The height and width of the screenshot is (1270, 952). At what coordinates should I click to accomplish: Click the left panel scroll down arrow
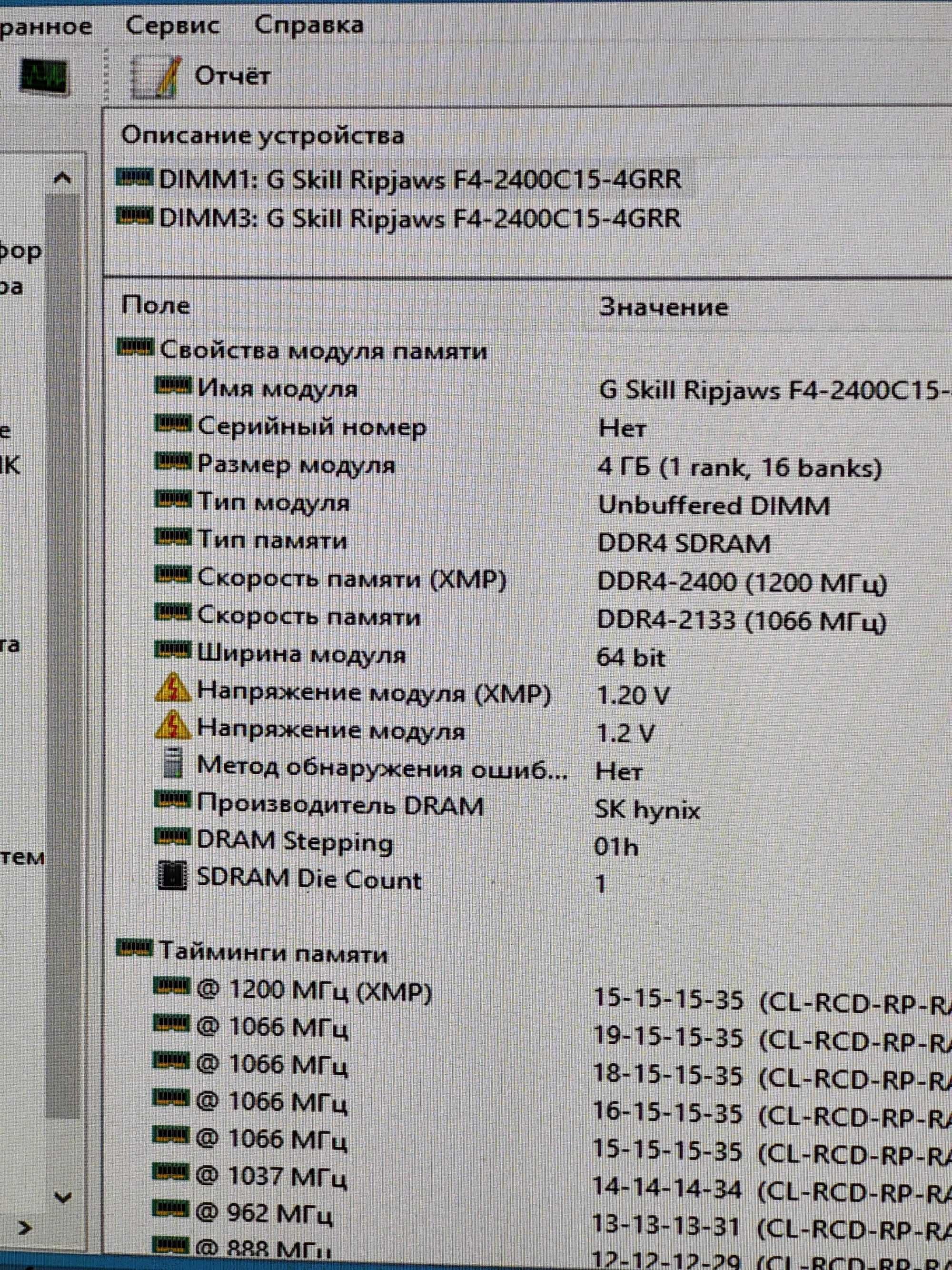pos(62,1198)
